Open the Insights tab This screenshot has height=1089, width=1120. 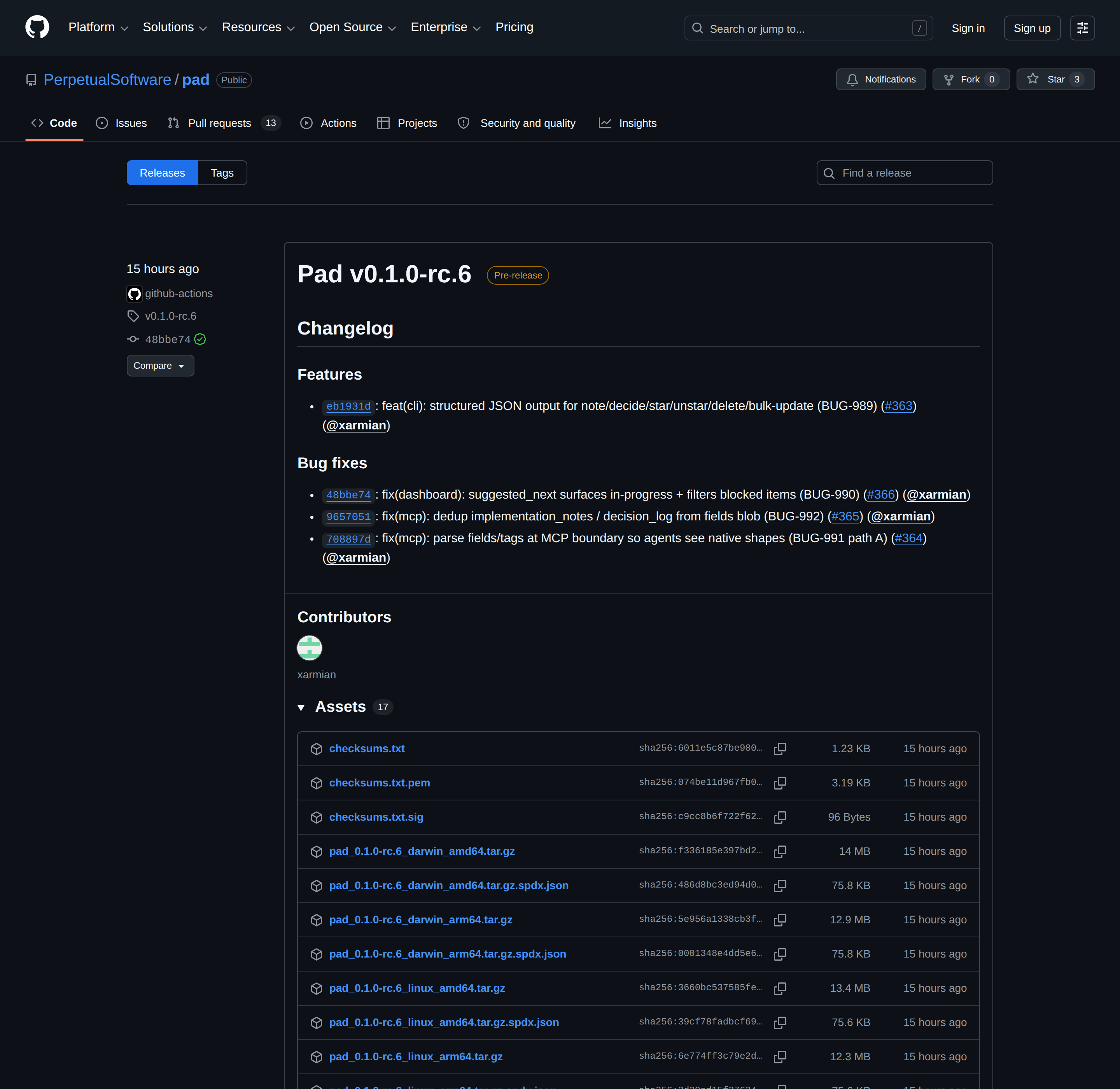point(628,123)
